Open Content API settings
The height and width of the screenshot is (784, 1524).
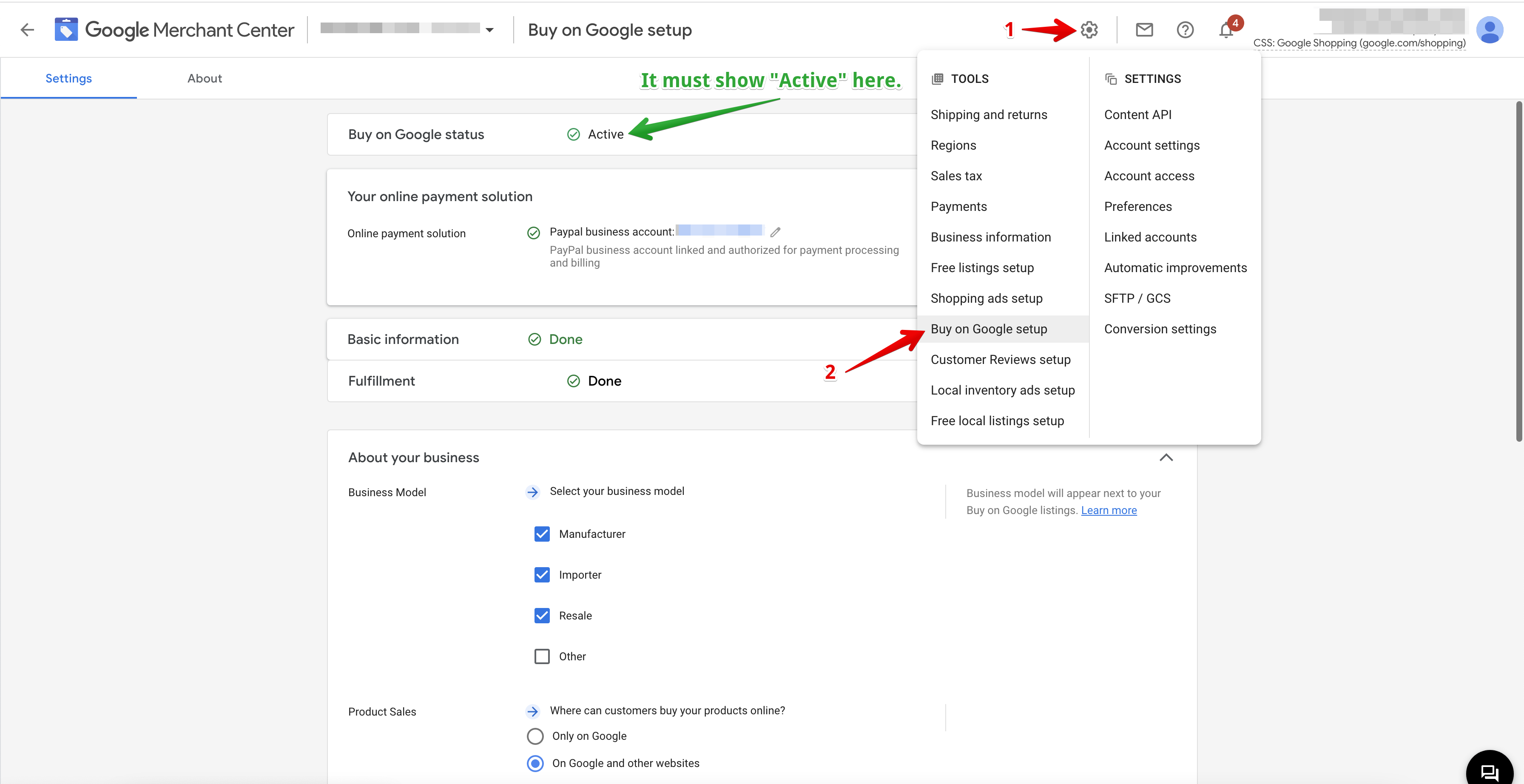tap(1137, 114)
